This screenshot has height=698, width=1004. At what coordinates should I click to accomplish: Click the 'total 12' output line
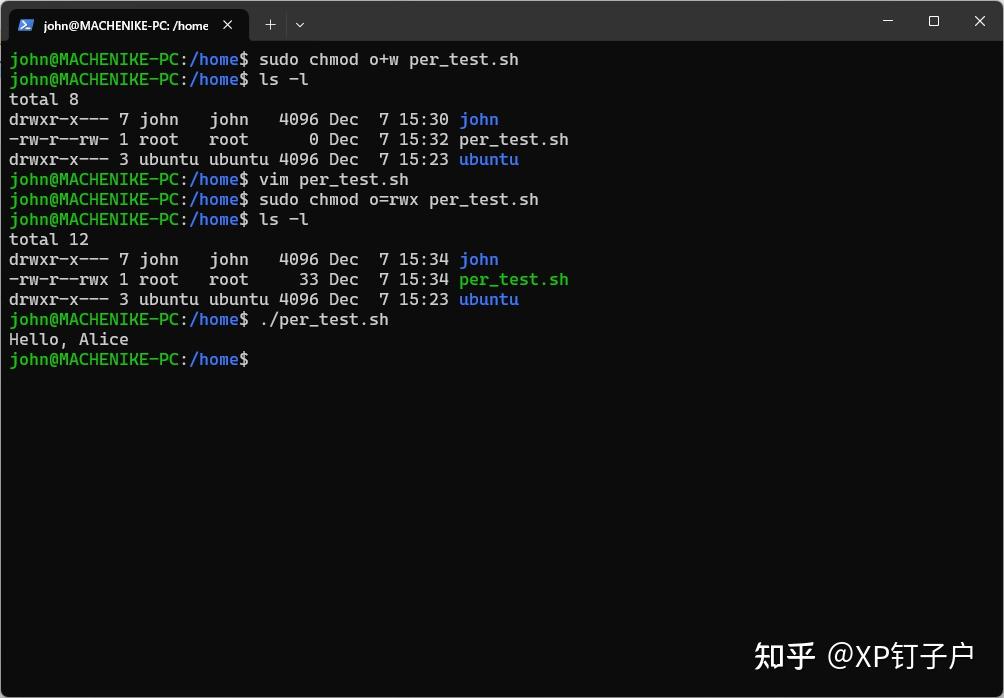click(49, 239)
